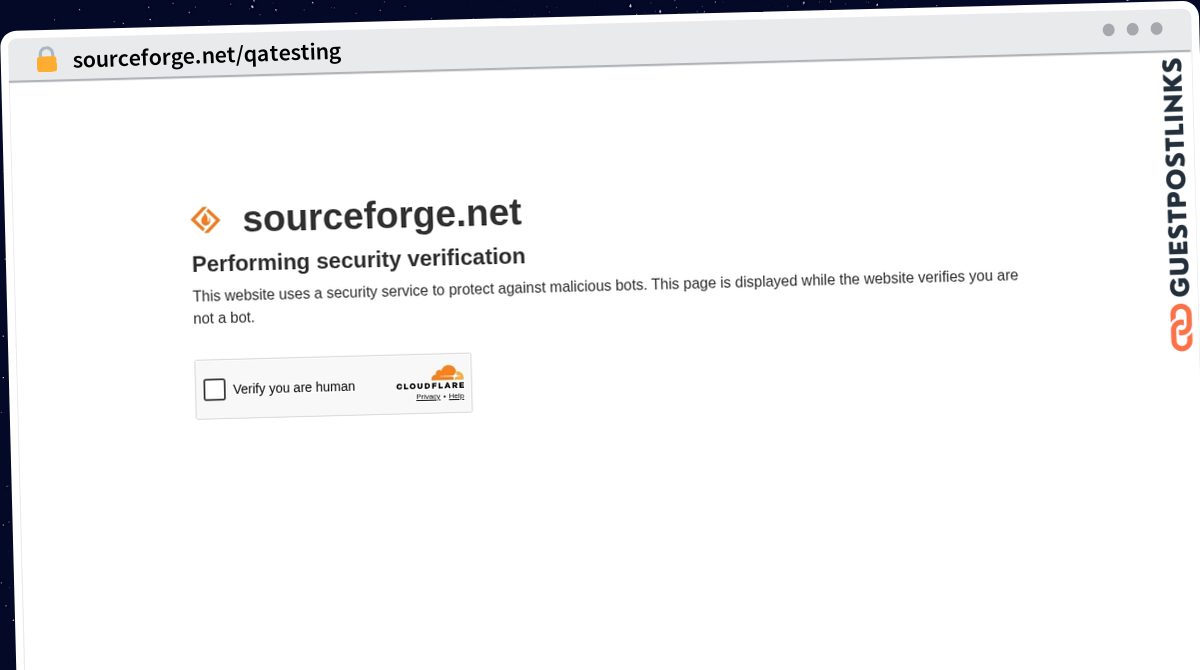Click the paragraph about malicious bots
1200x670 pixels.
tap(605, 296)
